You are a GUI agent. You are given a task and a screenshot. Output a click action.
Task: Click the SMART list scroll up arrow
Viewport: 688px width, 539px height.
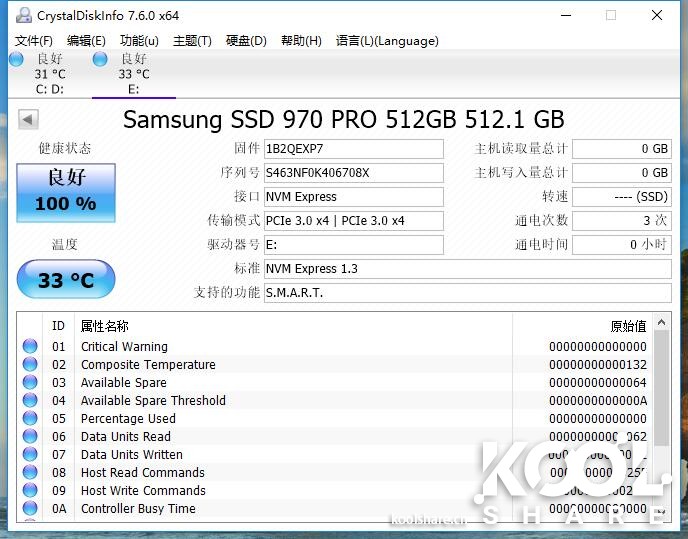[662, 323]
